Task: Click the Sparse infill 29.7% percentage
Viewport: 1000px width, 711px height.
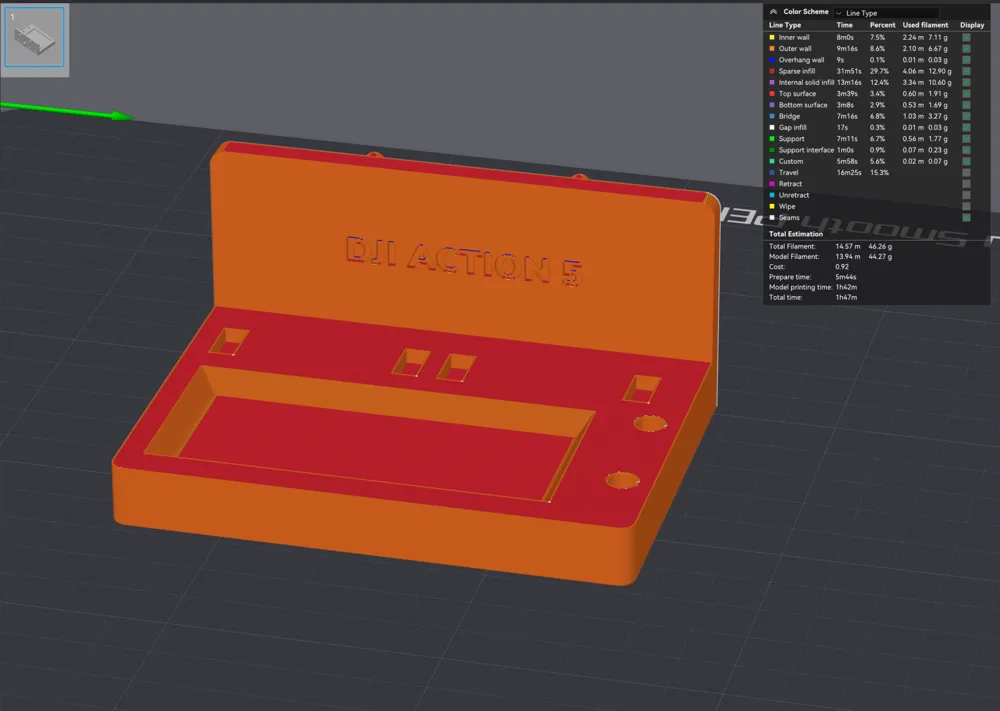Action: [879, 71]
